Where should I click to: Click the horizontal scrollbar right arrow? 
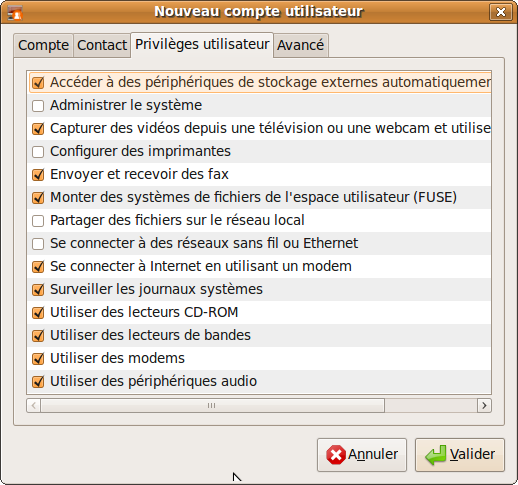pyautogui.click(x=484, y=406)
